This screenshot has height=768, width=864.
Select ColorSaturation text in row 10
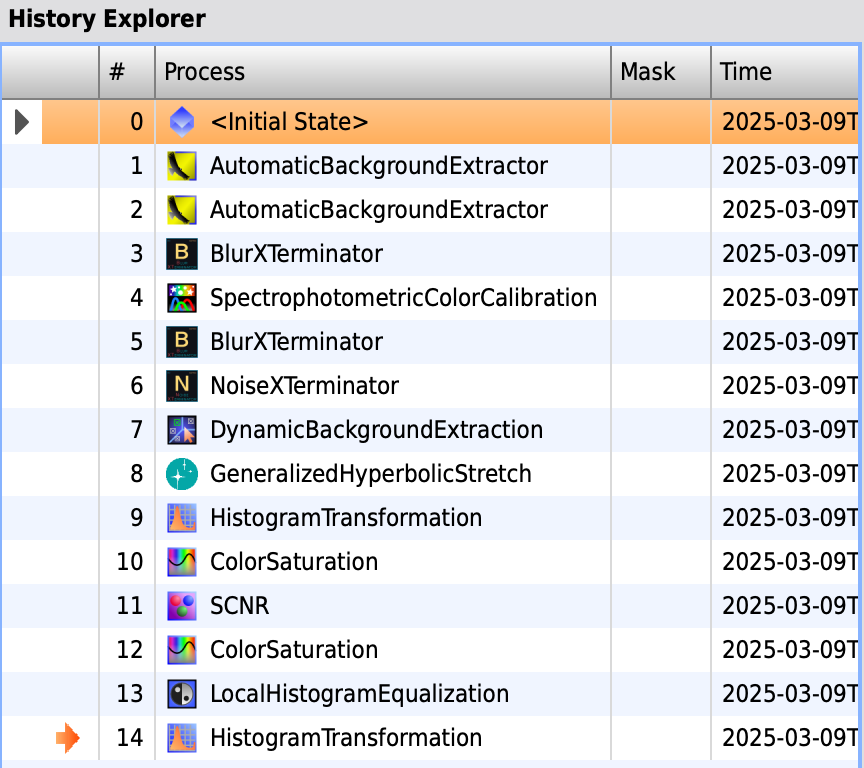click(x=294, y=562)
